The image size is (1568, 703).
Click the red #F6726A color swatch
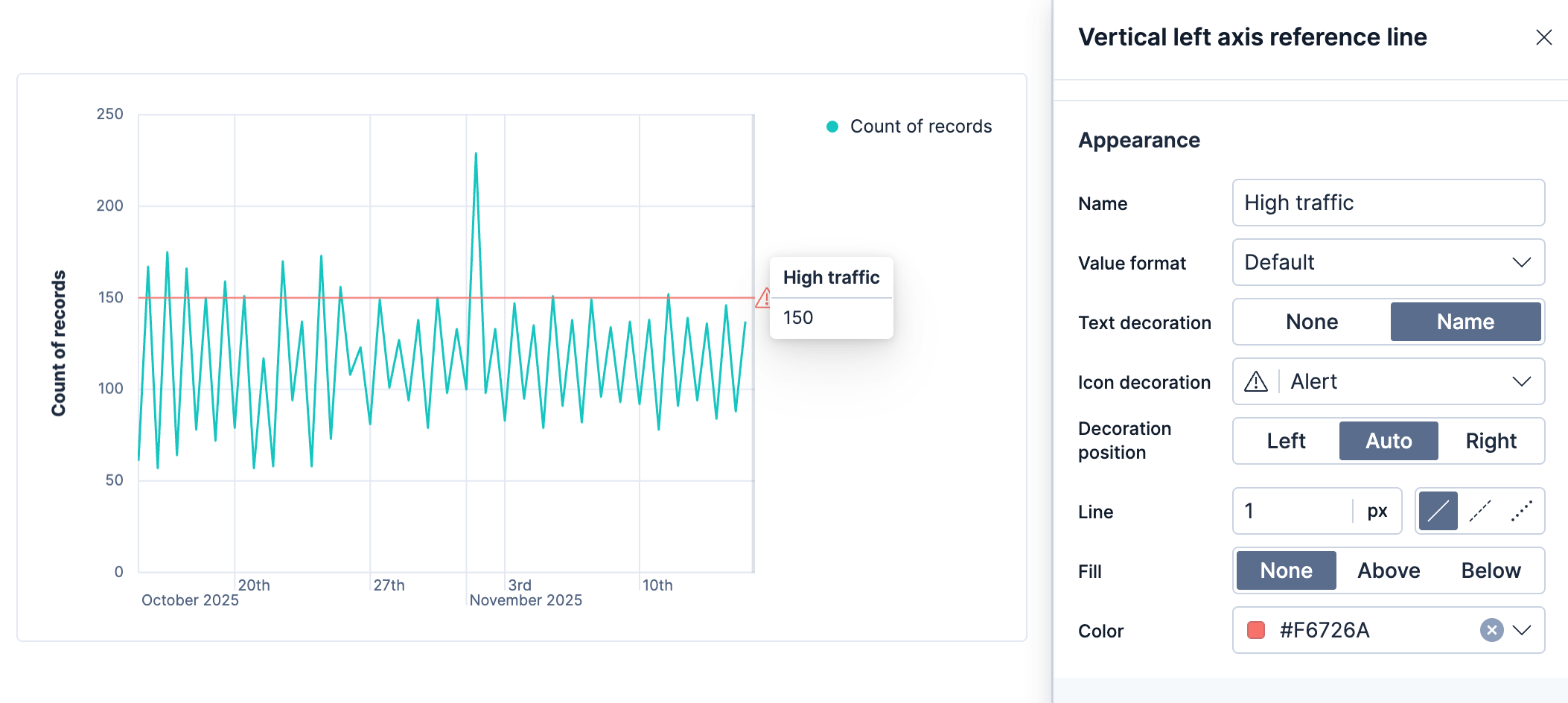[x=1258, y=630]
